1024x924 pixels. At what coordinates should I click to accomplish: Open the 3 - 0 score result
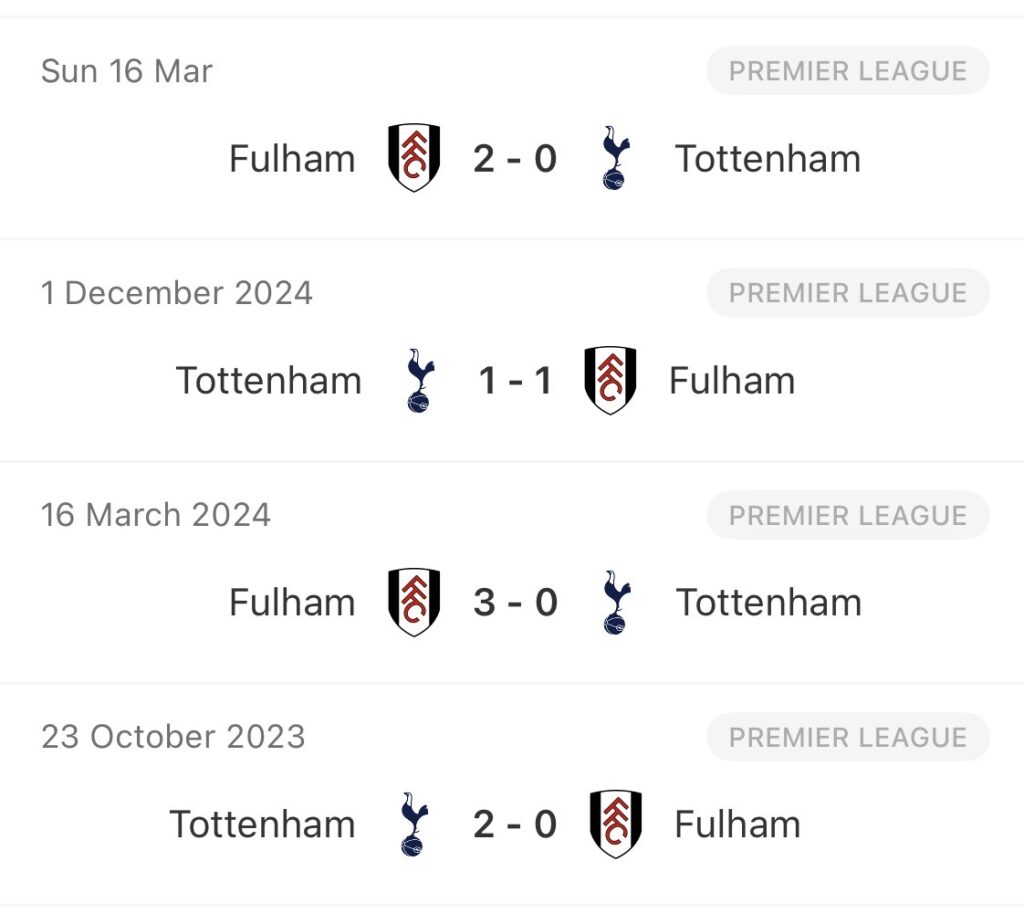coord(515,602)
